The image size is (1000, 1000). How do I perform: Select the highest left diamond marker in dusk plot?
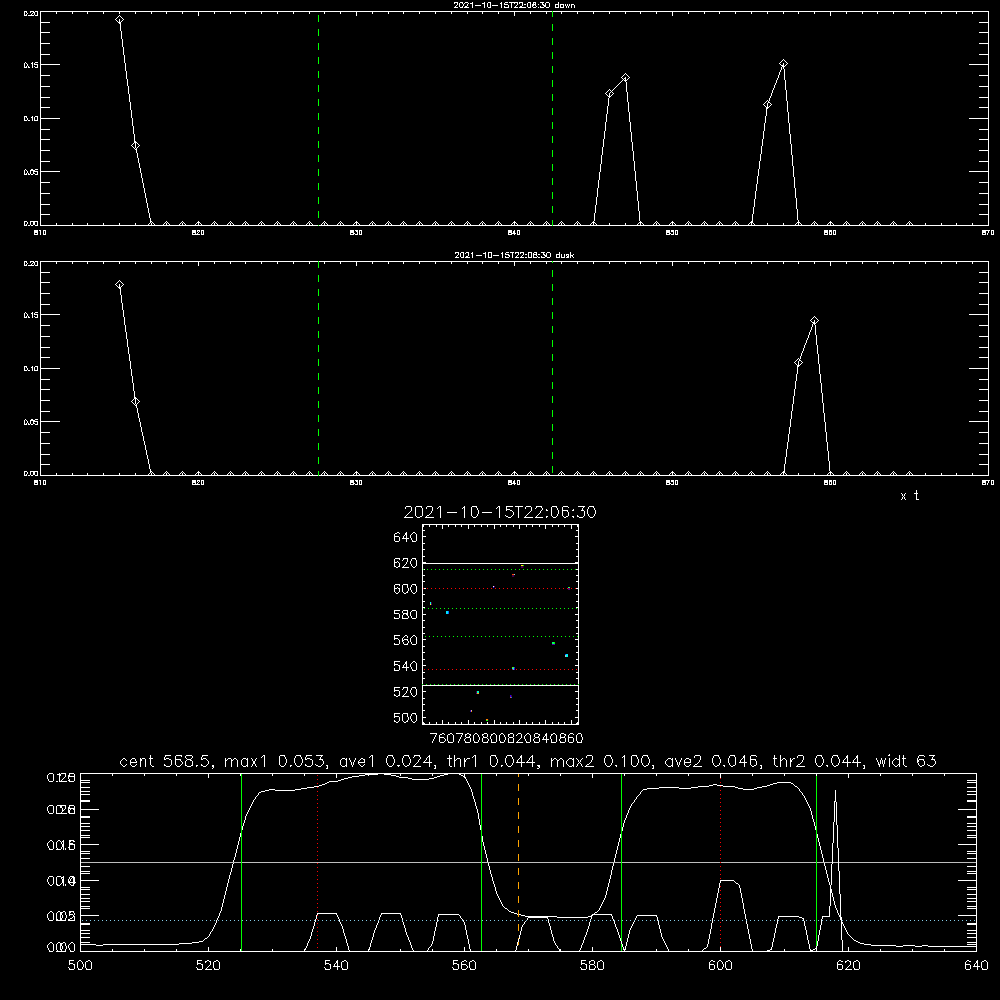119,284
